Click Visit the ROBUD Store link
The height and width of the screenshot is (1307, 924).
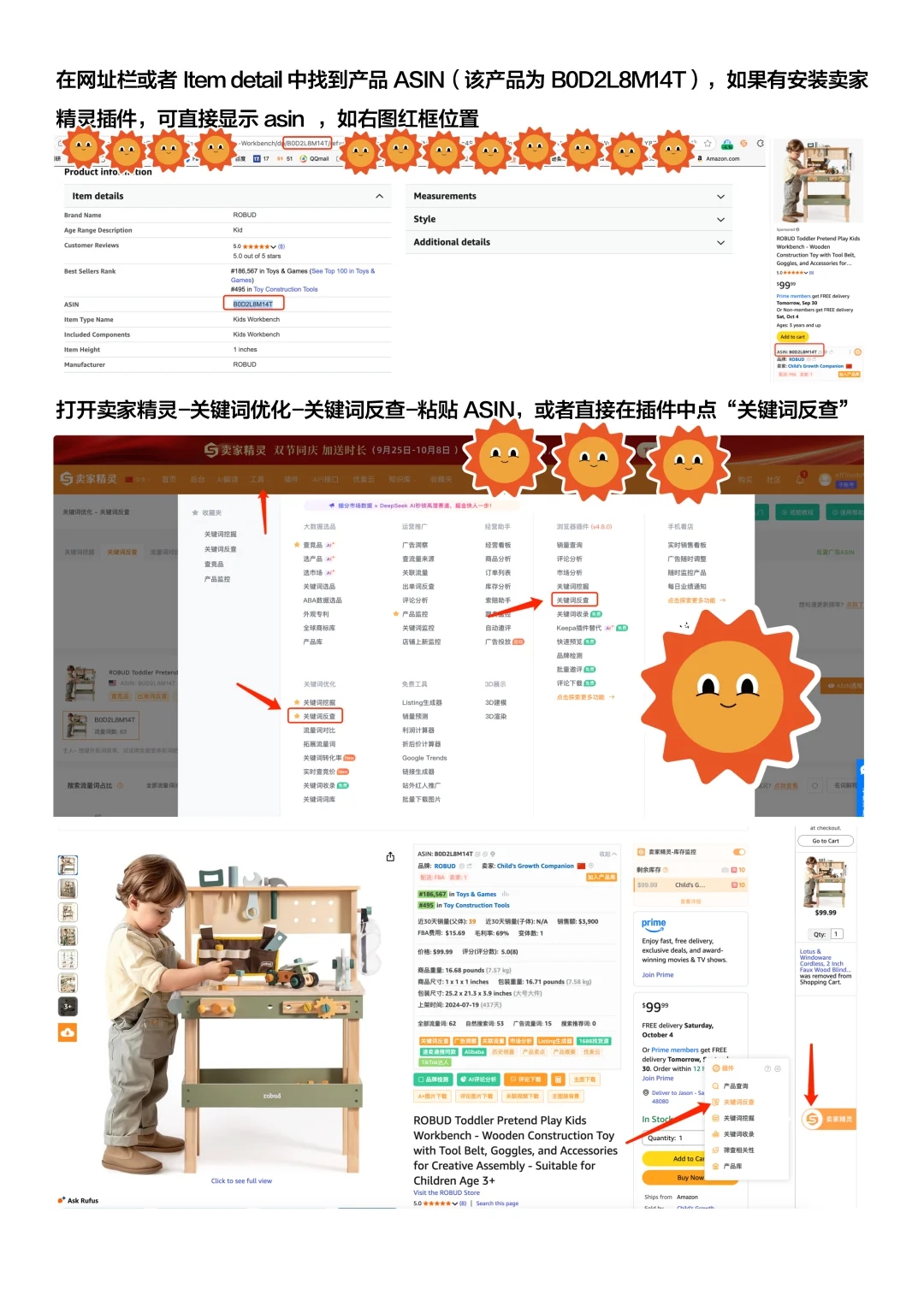coord(447,1192)
